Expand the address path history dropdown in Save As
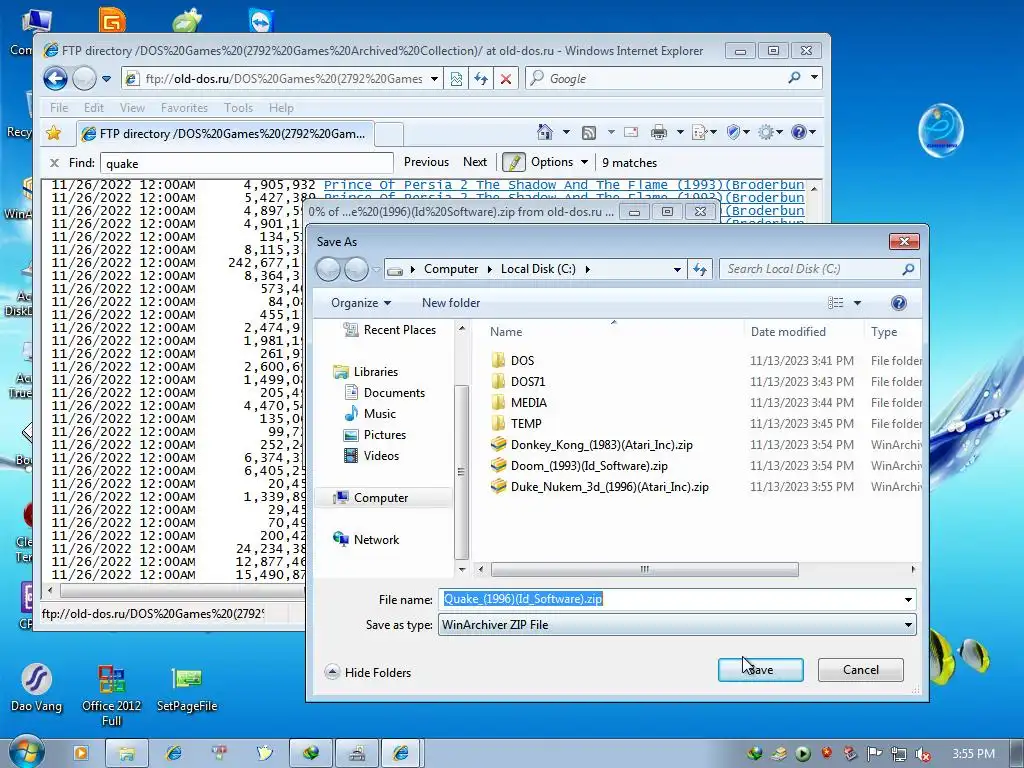Image resolution: width=1024 pixels, height=768 pixels. click(x=677, y=269)
